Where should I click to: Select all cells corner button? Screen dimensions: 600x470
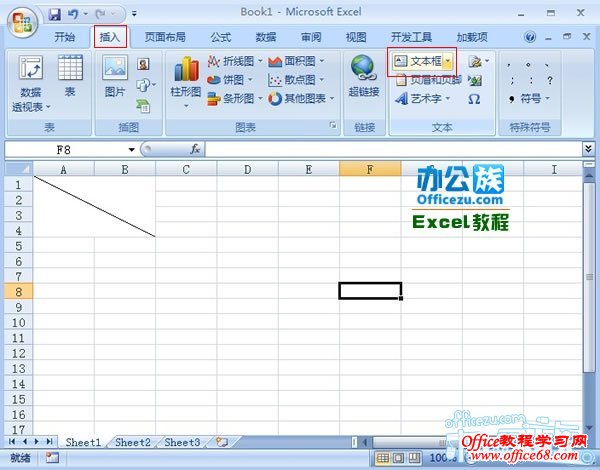[19, 169]
